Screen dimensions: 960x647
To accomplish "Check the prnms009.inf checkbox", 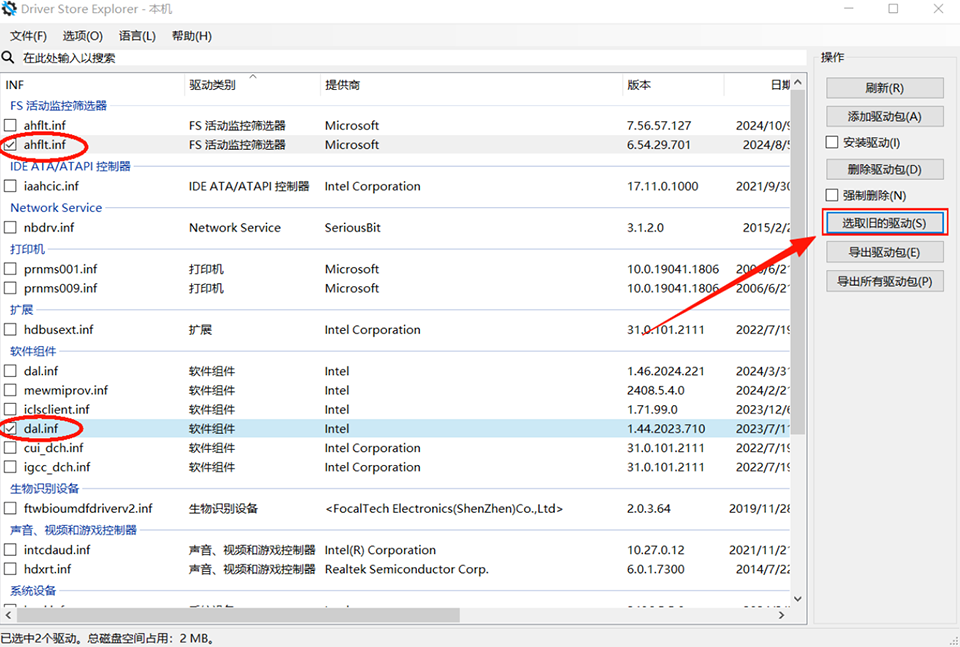I will point(10,288).
